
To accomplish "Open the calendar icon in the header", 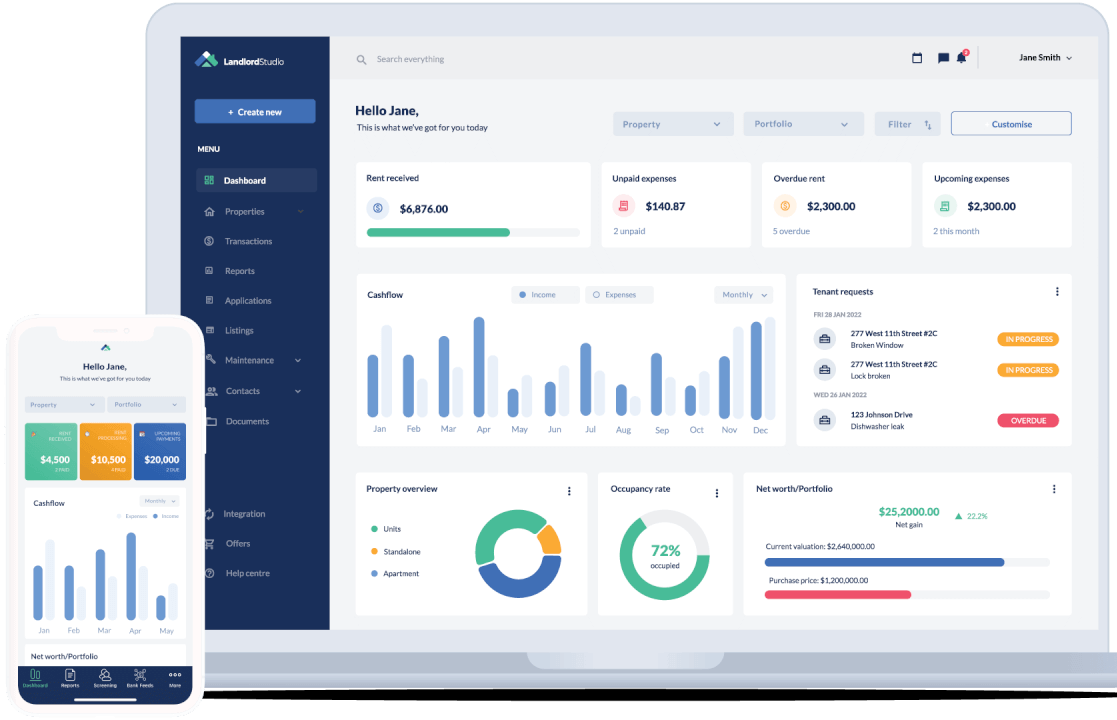I will pos(917,58).
